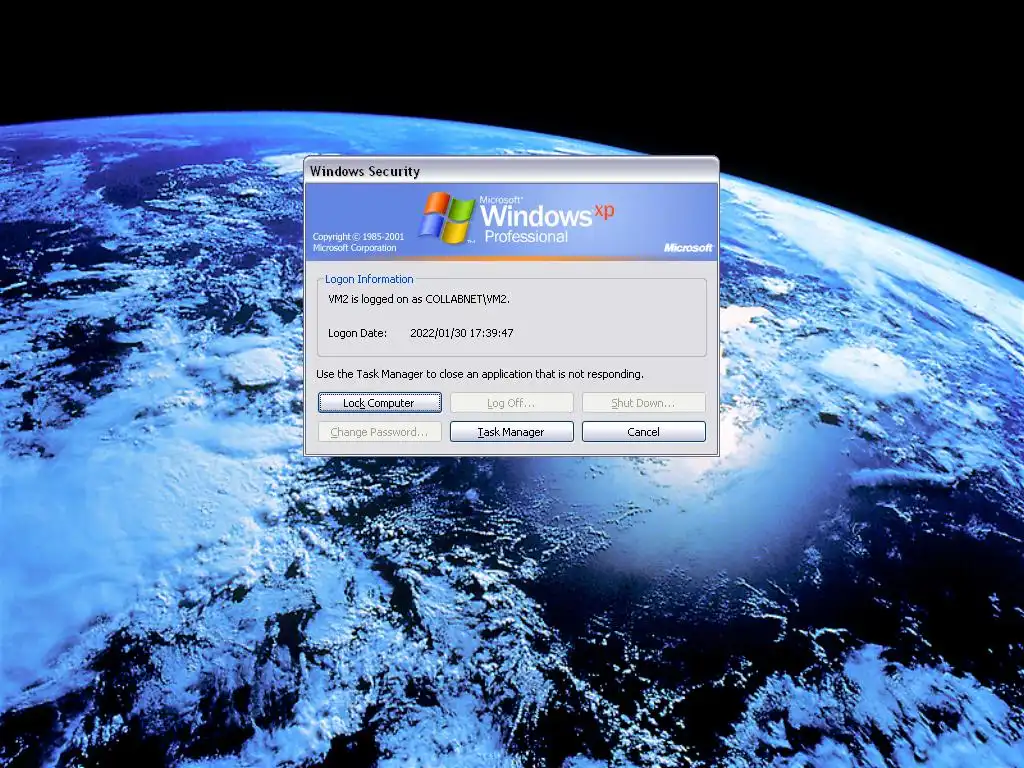Viewport: 1024px width, 768px height.
Task: Click the 'Logon Date:' label
Action: coord(357,333)
